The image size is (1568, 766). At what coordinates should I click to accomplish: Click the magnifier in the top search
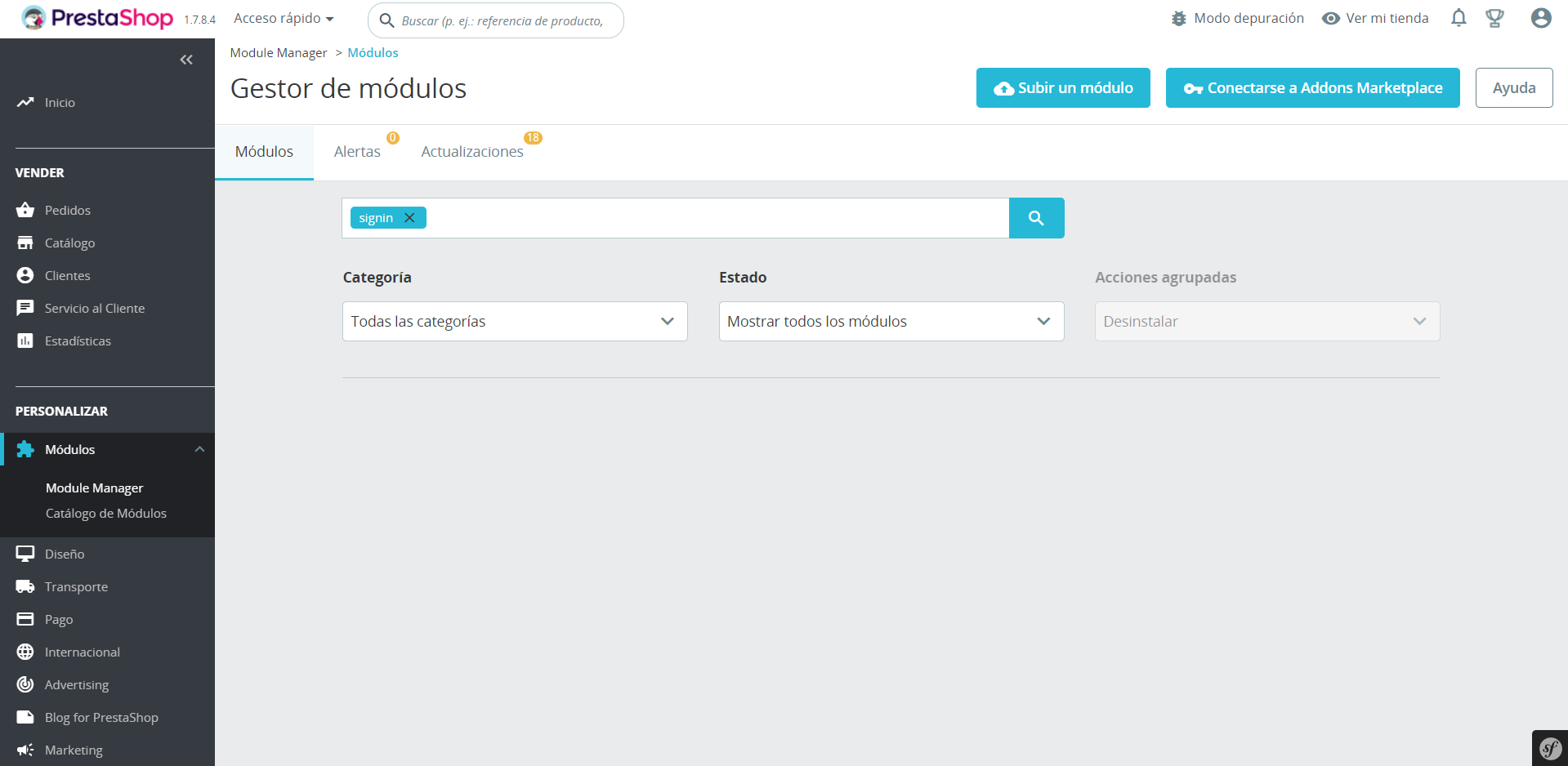386,20
